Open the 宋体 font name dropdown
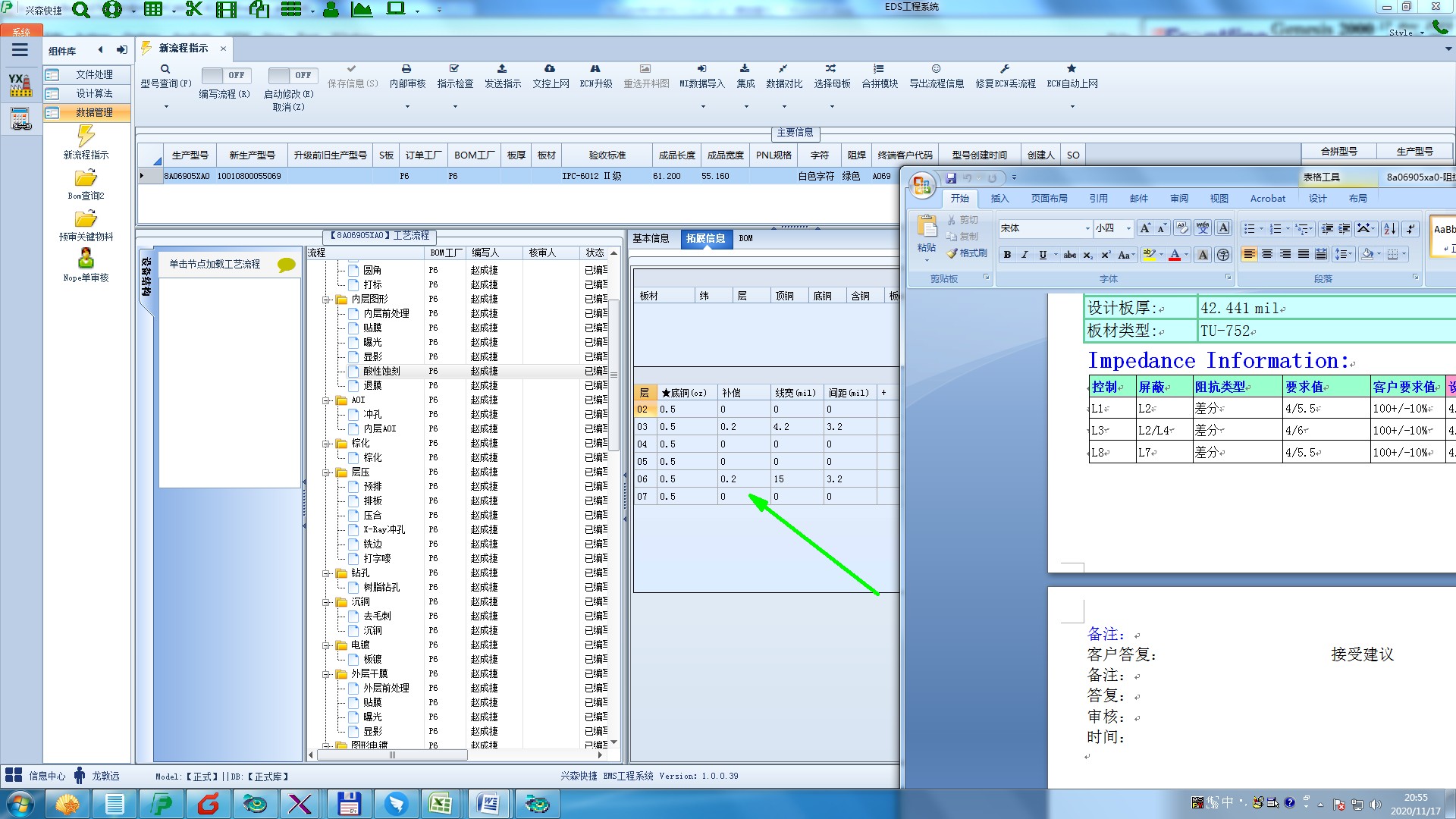The width and height of the screenshot is (1456, 819). (x=1087, y=228)
